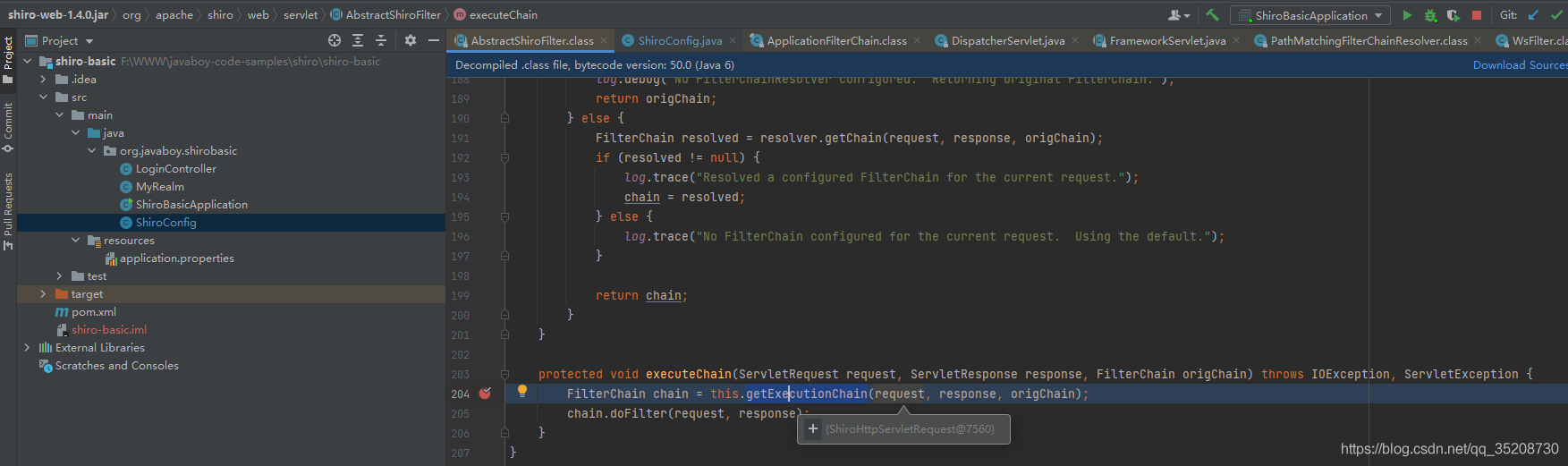Click Expand All icon in Project panel
The height and width of the screenshot is (466, 1568).
[358, 40]
